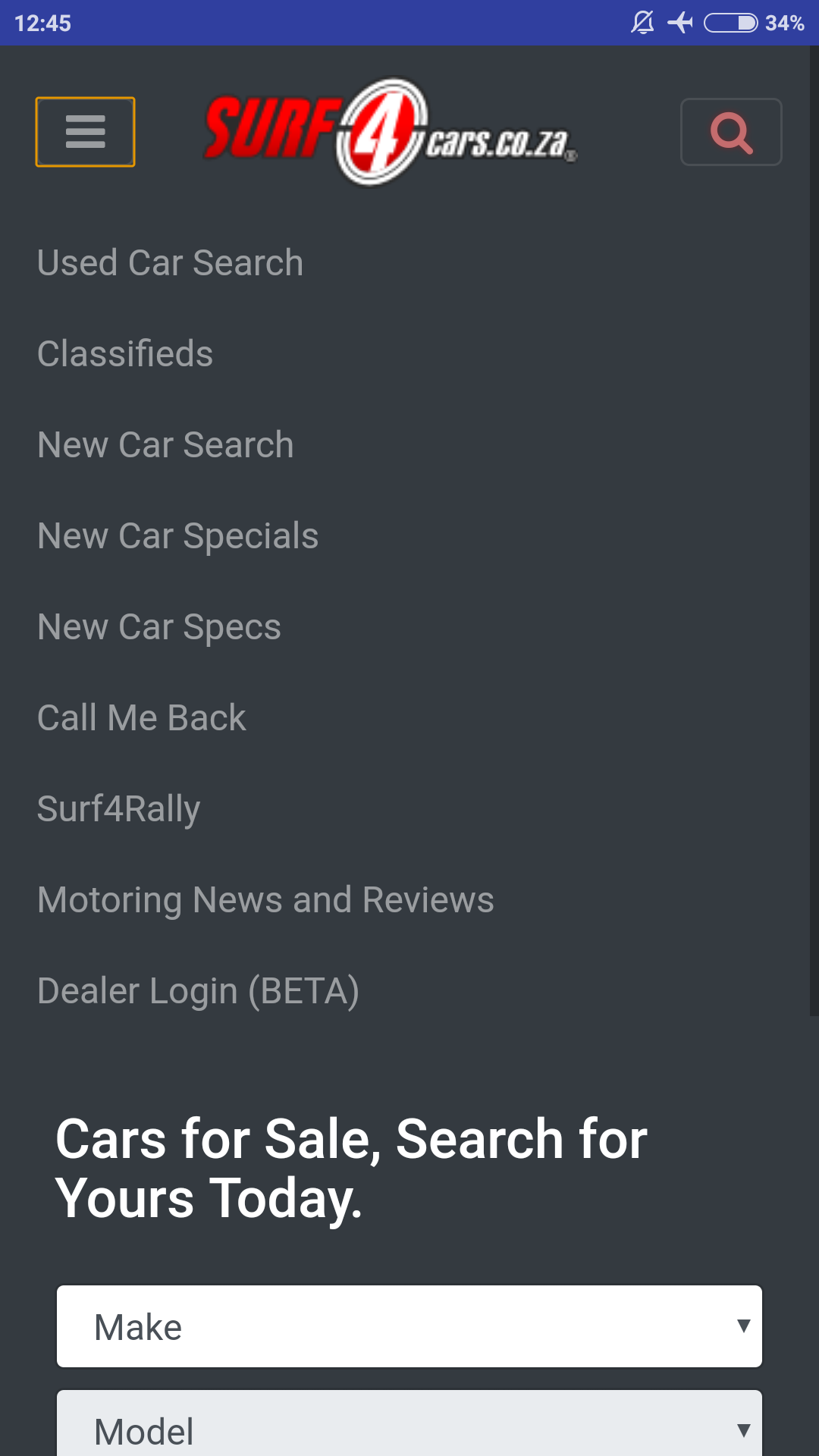Tap the airplane mode status icon
The image size is (819, 1456).
(x=680, y=23)
